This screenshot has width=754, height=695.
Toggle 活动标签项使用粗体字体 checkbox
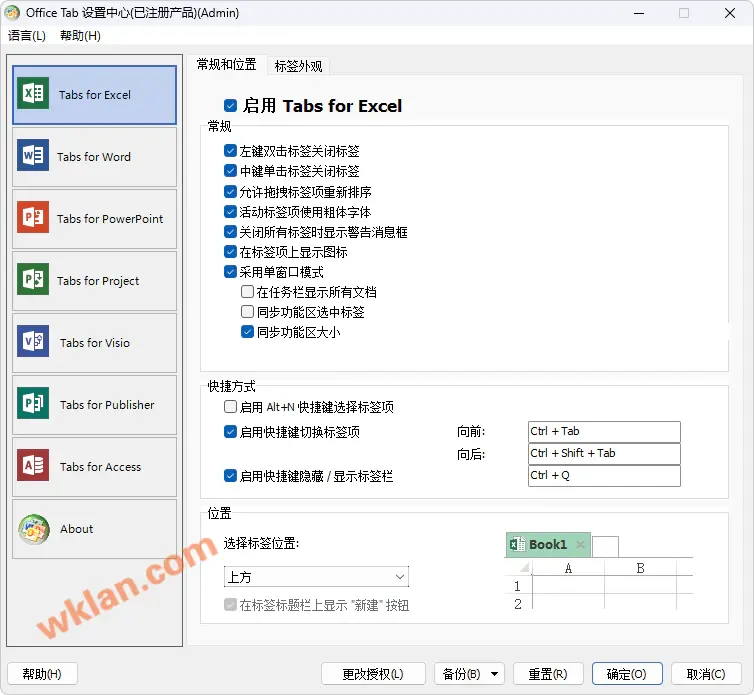pos(230,212)
